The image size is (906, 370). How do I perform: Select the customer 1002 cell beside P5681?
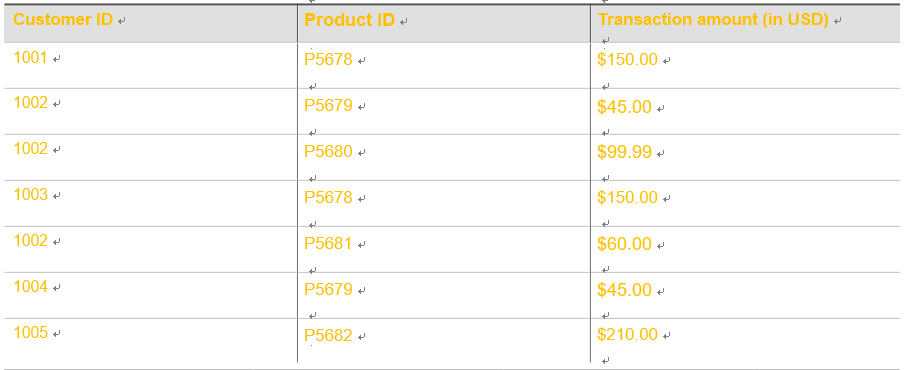point(150,249)
